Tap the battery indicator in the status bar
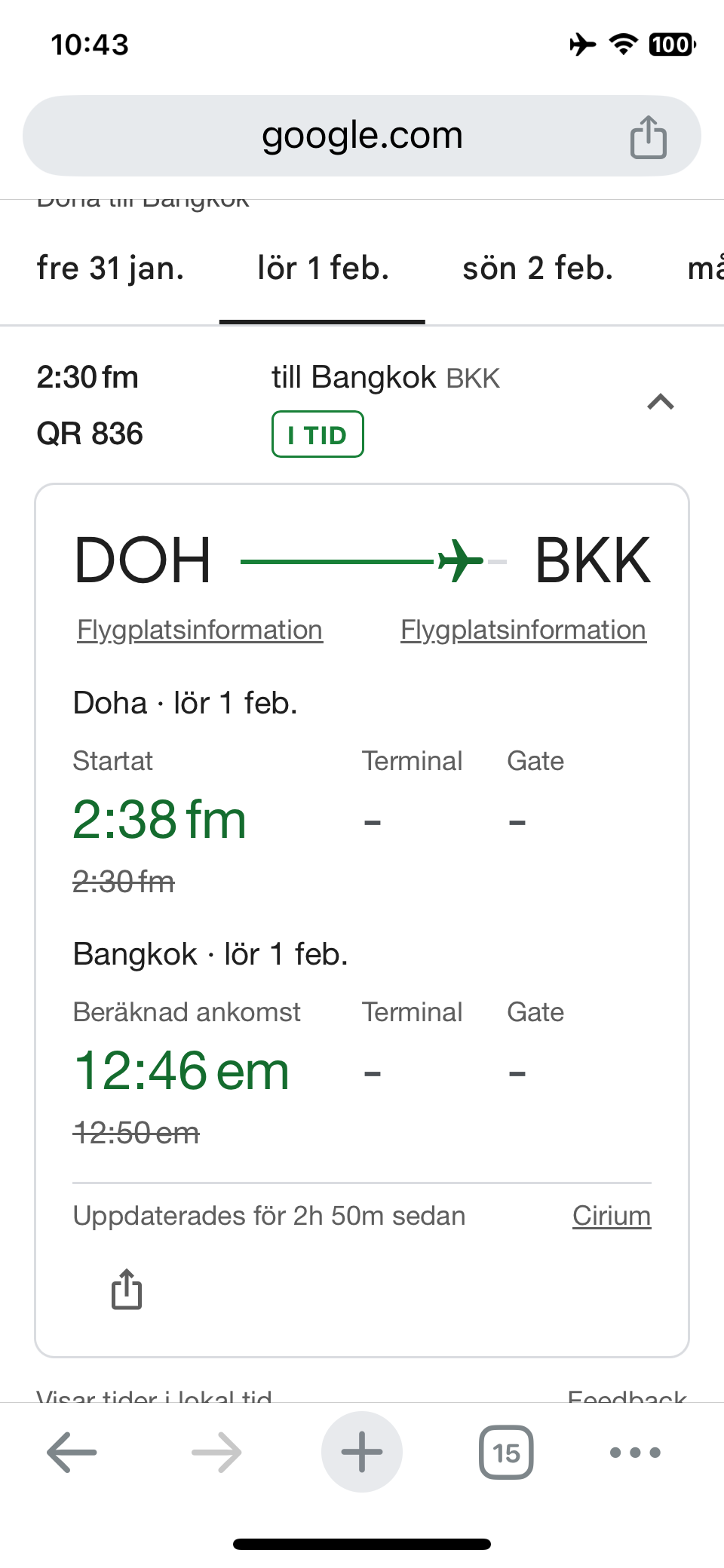724x1568 pixels. (x=671, y=44)
